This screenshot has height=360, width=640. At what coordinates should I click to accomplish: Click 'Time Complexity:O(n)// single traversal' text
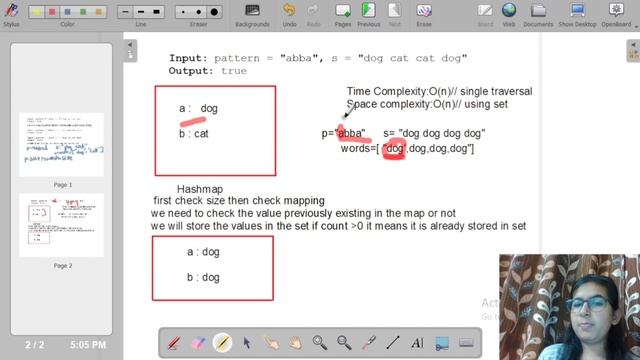(440, 91)
